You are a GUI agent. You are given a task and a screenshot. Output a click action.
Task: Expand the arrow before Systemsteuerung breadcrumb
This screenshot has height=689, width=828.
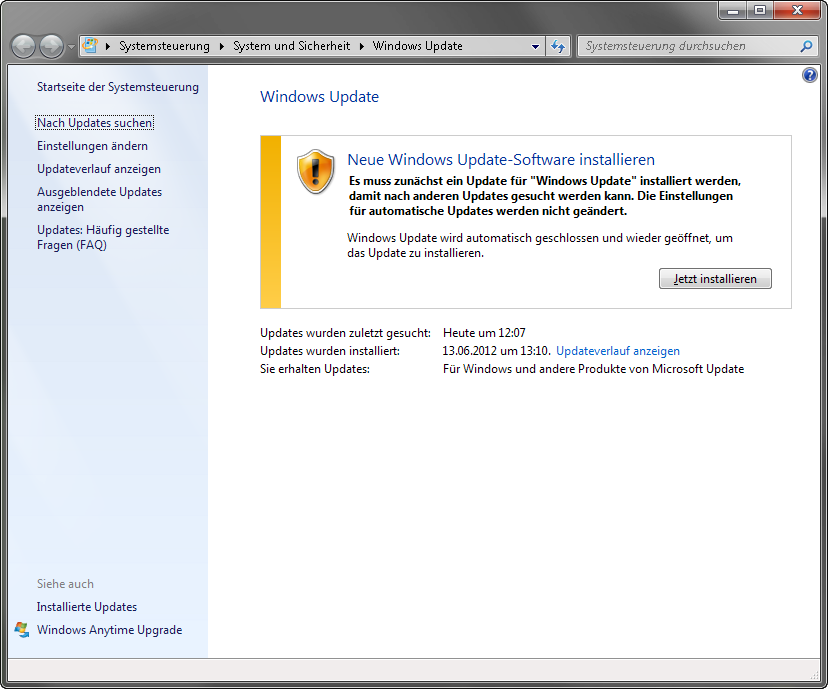click(108, 46)
